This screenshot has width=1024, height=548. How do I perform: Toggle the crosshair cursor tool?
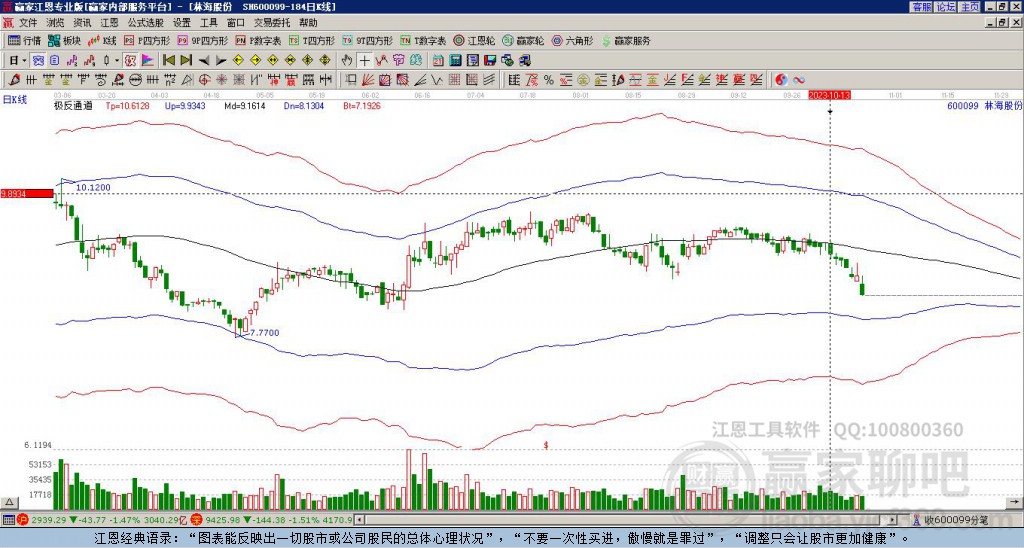click(x=364, y=60)
